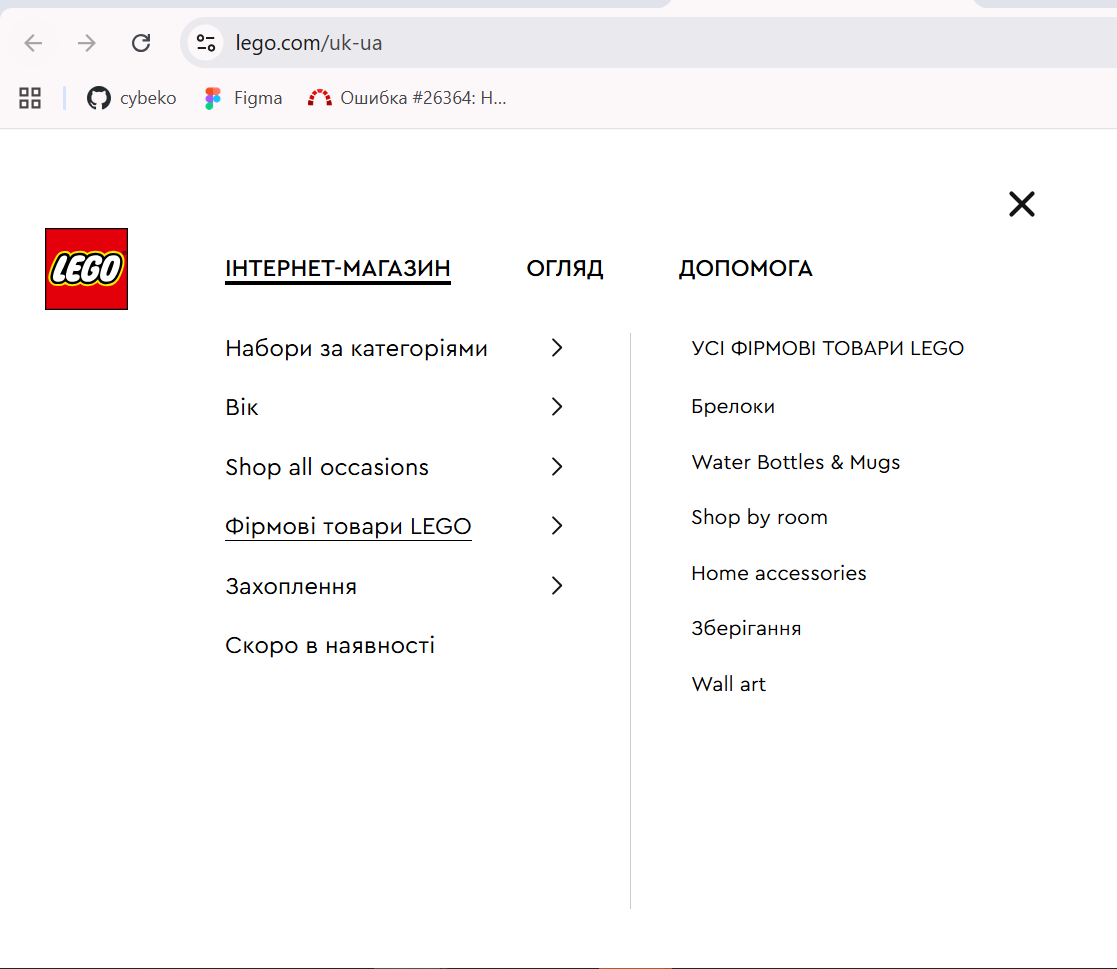
Task: Switch to the ДОПОМОГА tab
Action: 745,269
